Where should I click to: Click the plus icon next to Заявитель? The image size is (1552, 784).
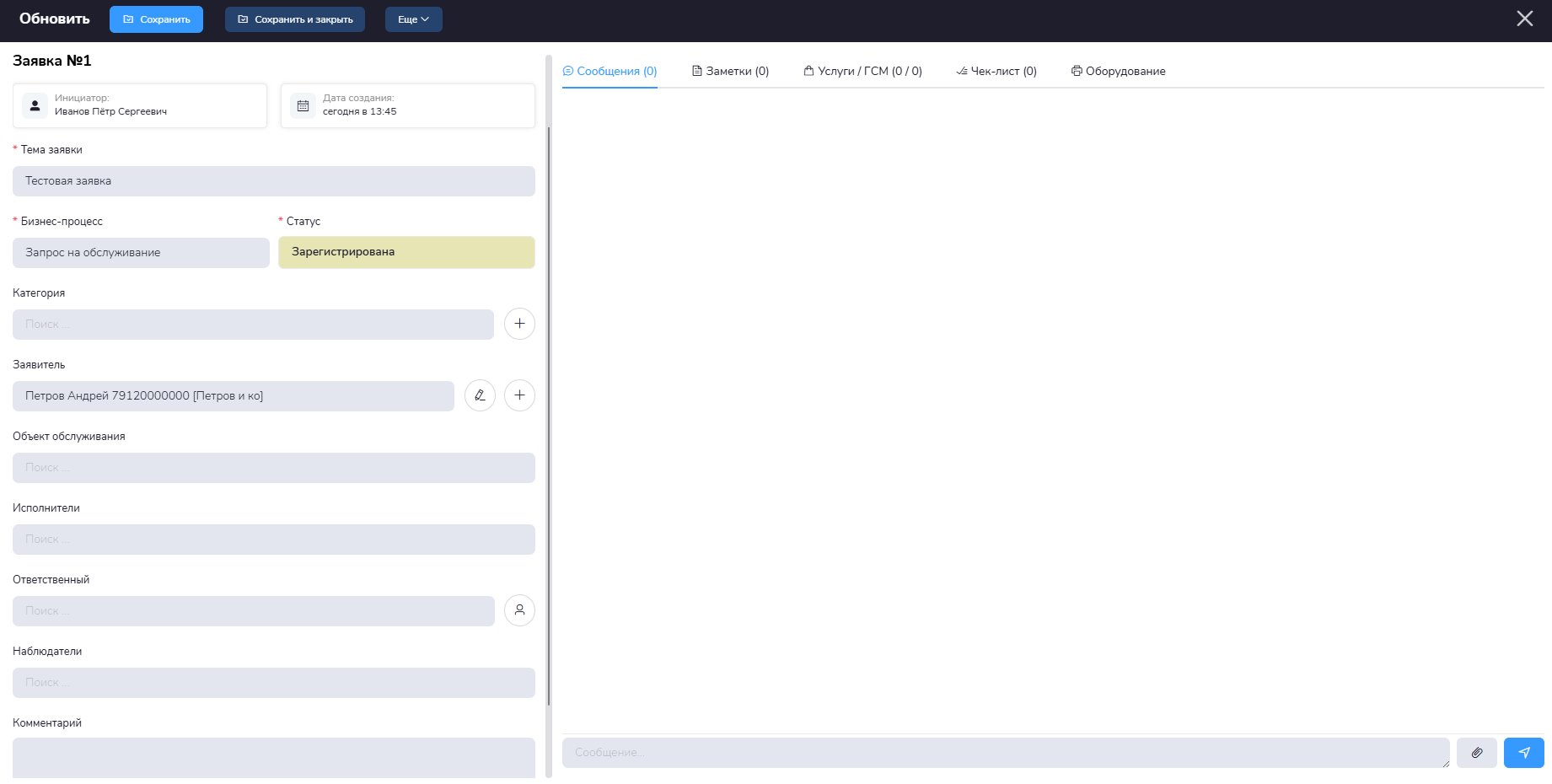click(x=519, y=395)
